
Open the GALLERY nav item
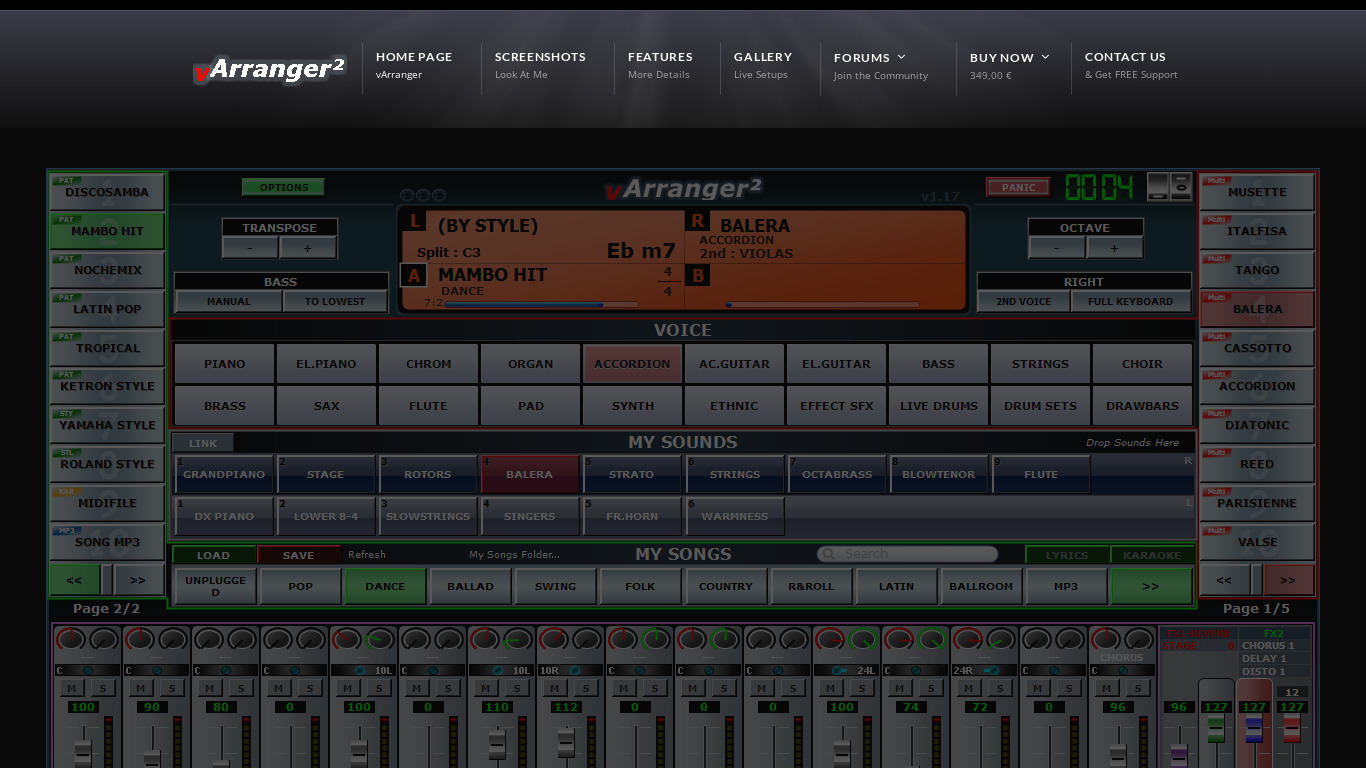763,65
